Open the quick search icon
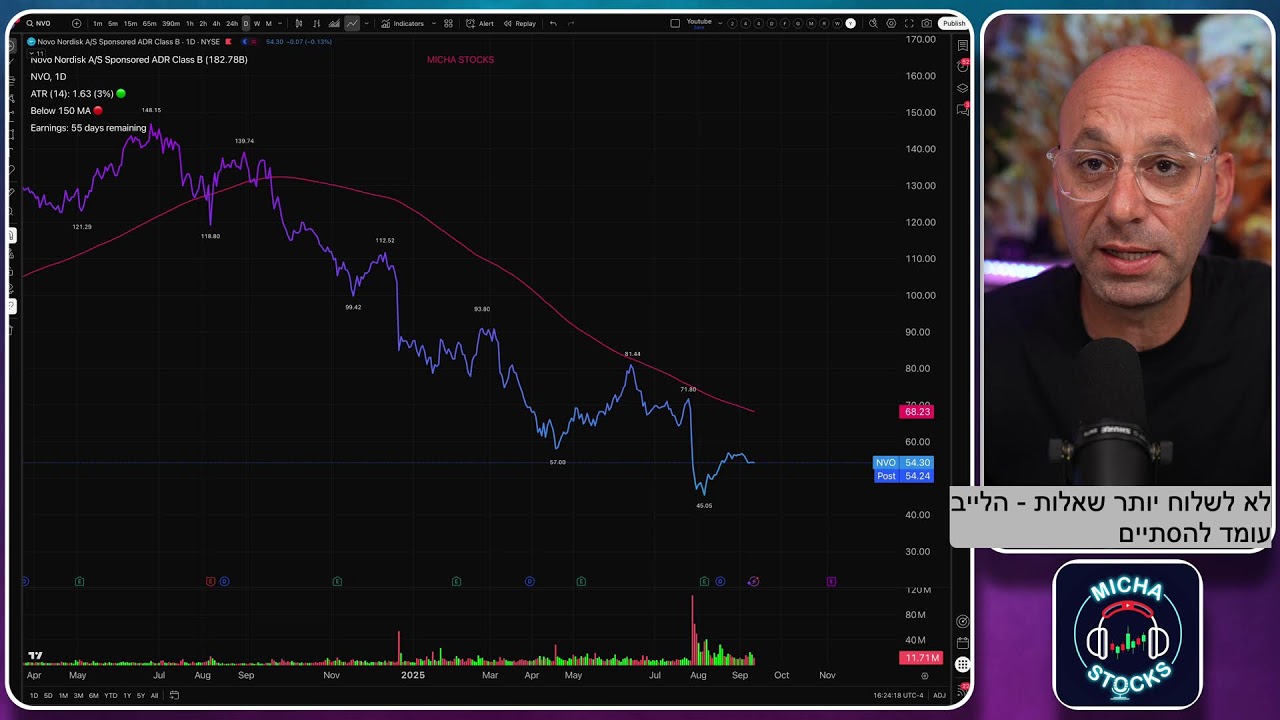This screenshot has height=720, width=1280. 873,23
